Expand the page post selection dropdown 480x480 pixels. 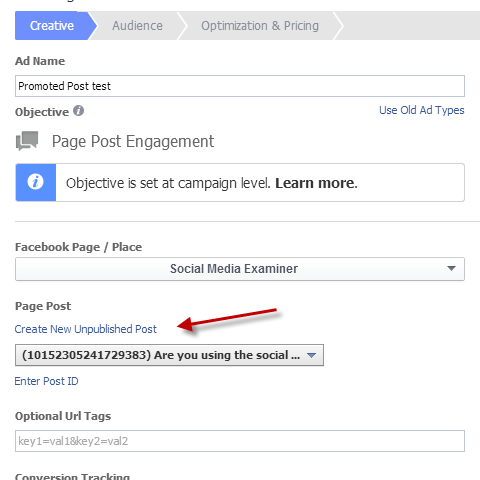[x=169, y=355]
